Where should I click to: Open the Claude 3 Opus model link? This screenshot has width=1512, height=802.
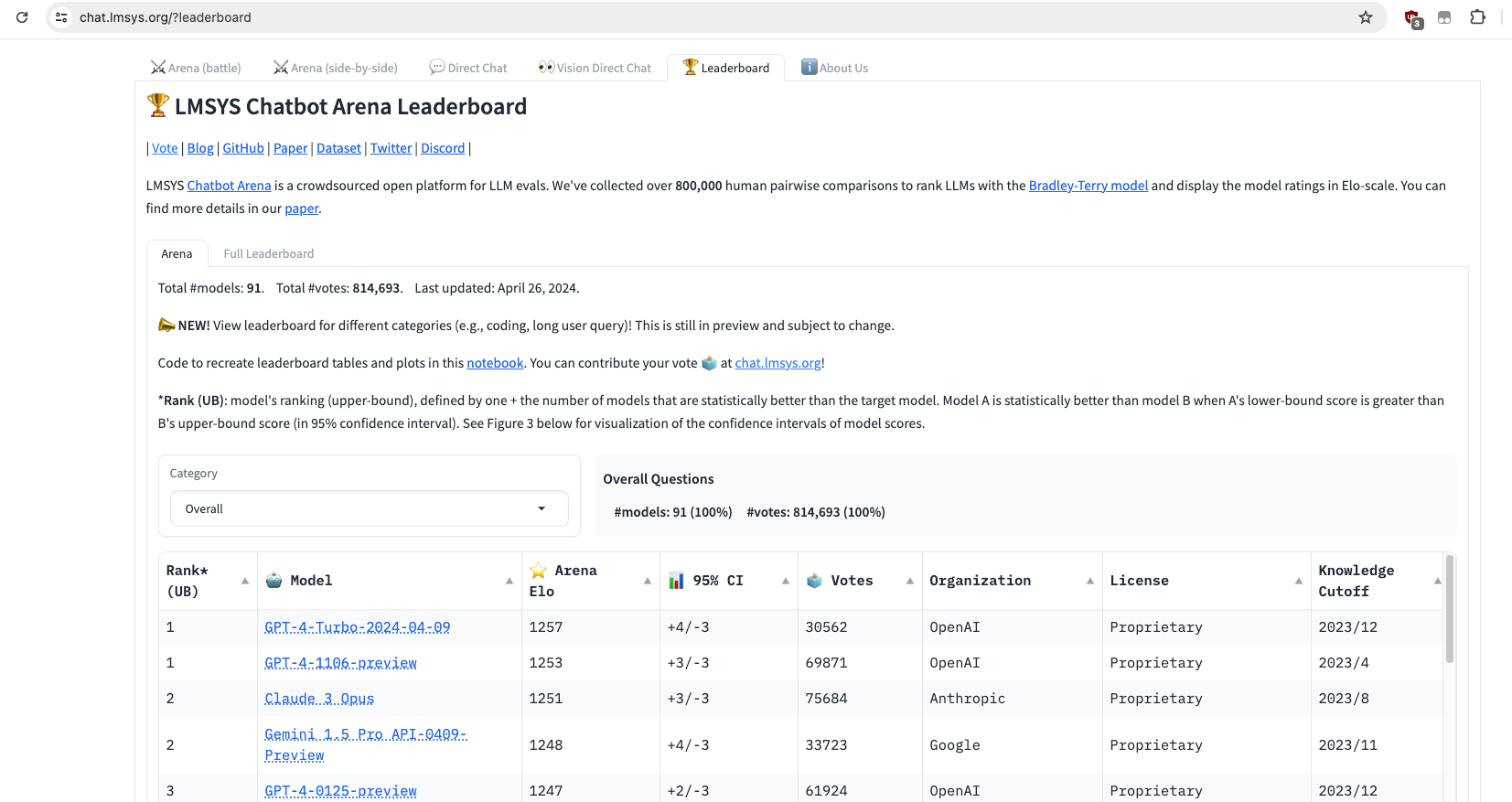point(319,699)
